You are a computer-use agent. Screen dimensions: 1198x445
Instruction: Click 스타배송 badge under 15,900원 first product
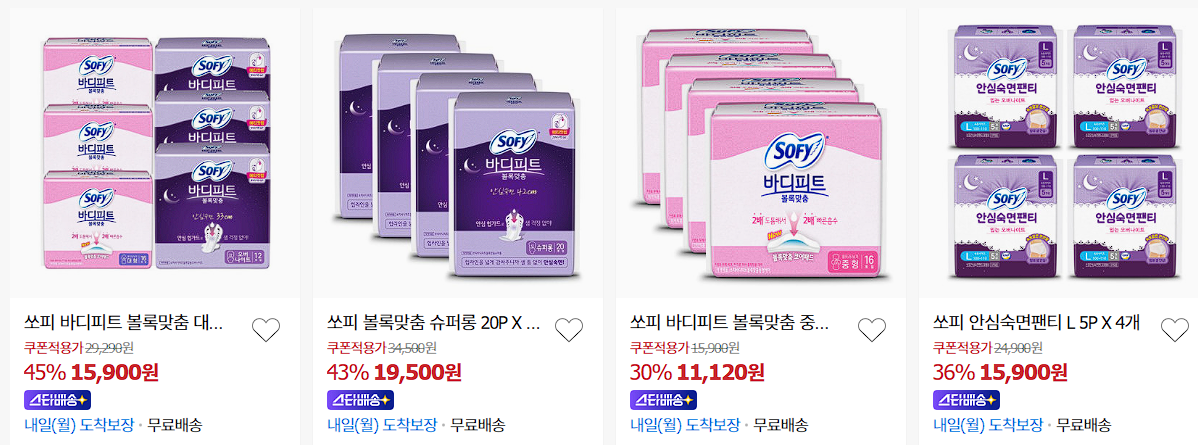click(x=58, y=400)
